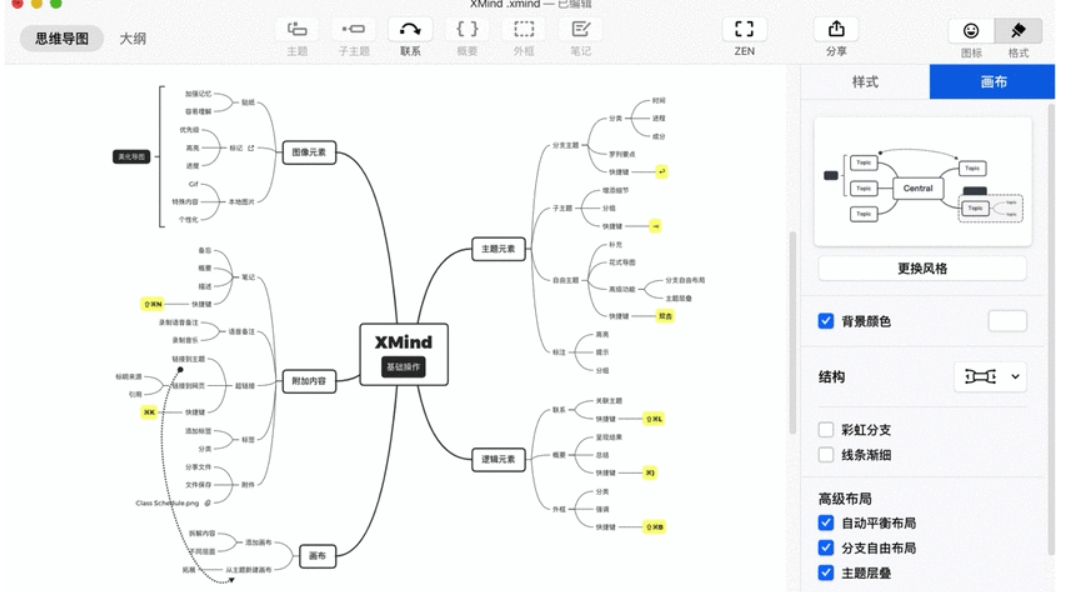
Task: Click attachment icon next to Class Schedule.png
Action: pyautogui.click(x=208, y=503)
